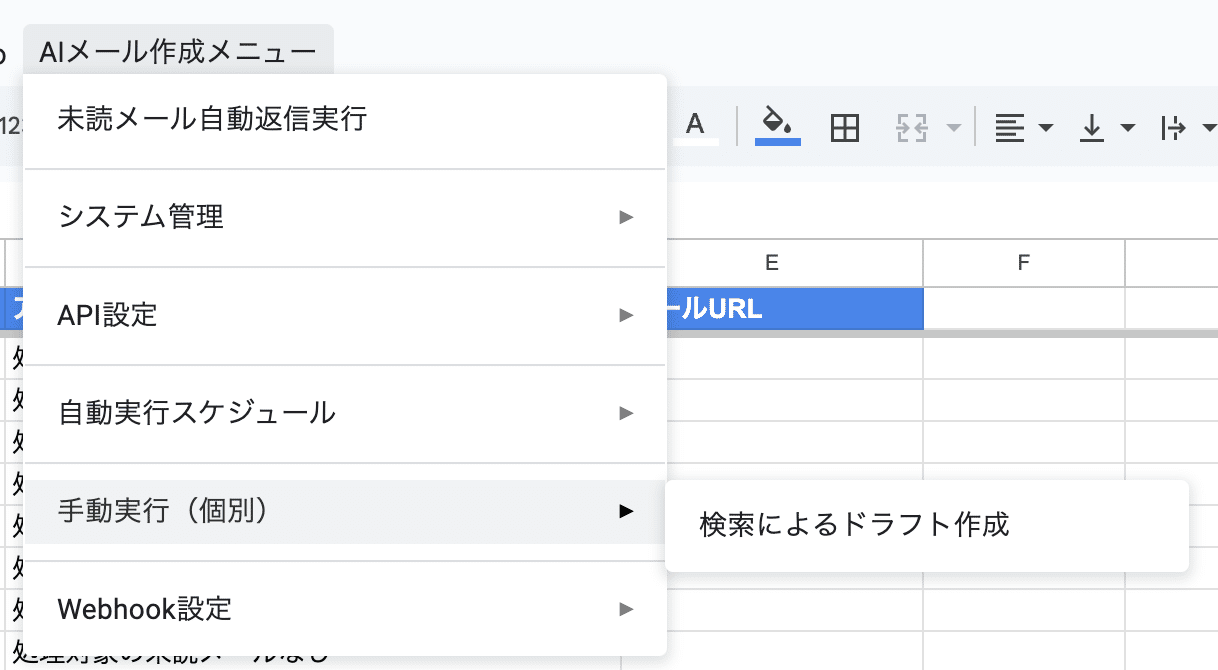This screenshot has width=1218, height=670.
Task: Choose 検索によるドラフト作成 in the submenu
Action: [x=854, y=524]
